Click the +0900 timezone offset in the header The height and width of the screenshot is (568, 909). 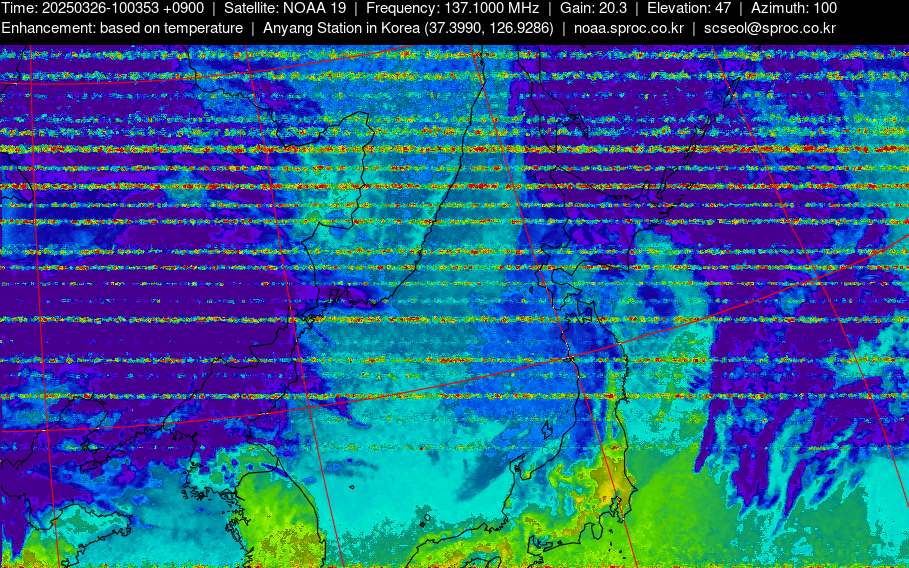click(183, 8)
